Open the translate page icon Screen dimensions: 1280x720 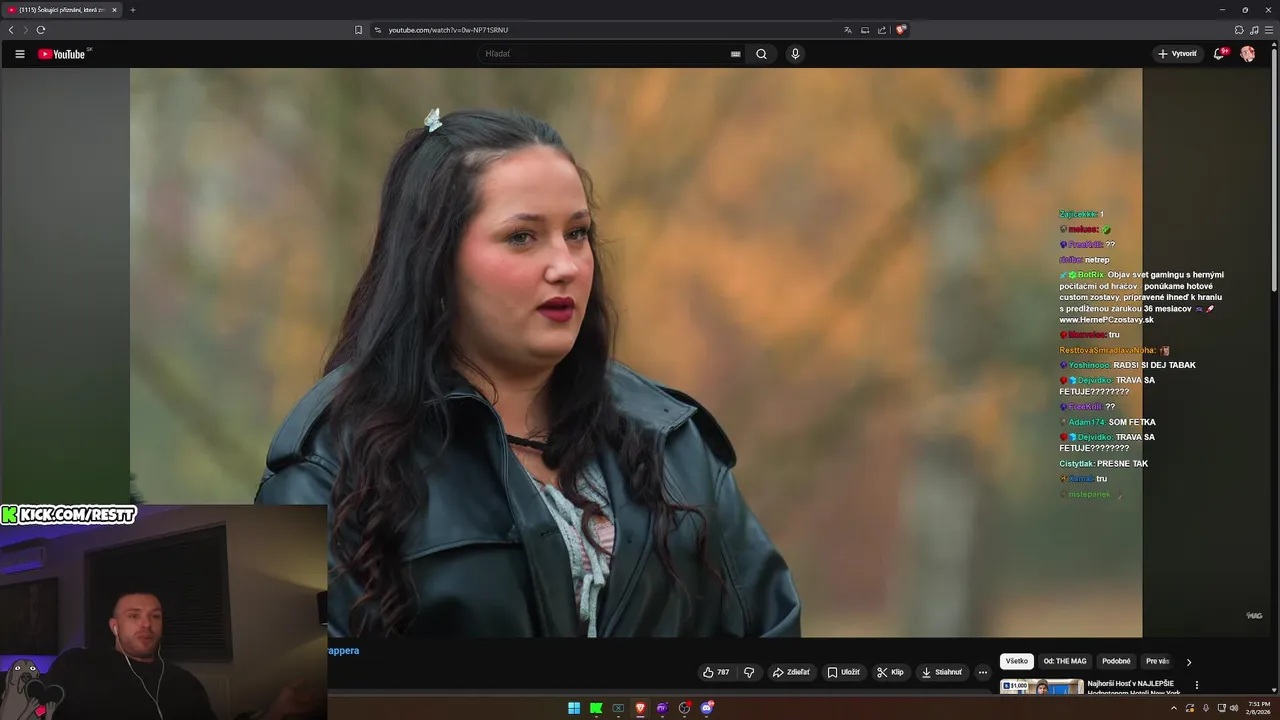tap(848, 30)
